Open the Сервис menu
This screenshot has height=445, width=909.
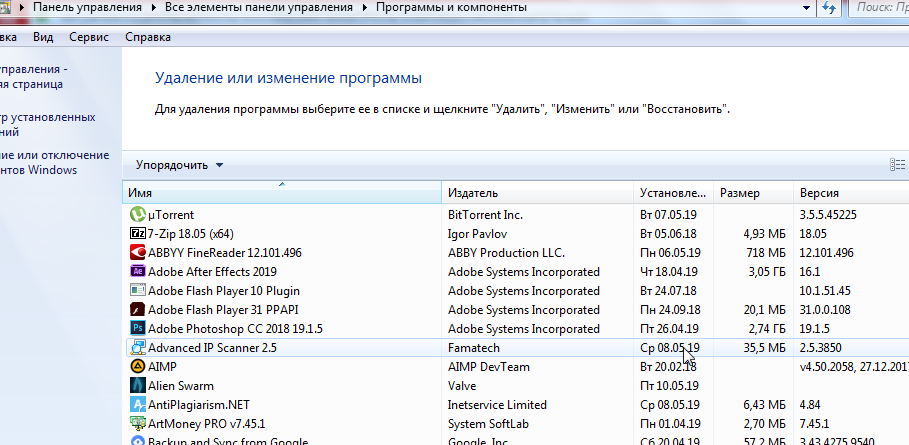tap(89, 37)
